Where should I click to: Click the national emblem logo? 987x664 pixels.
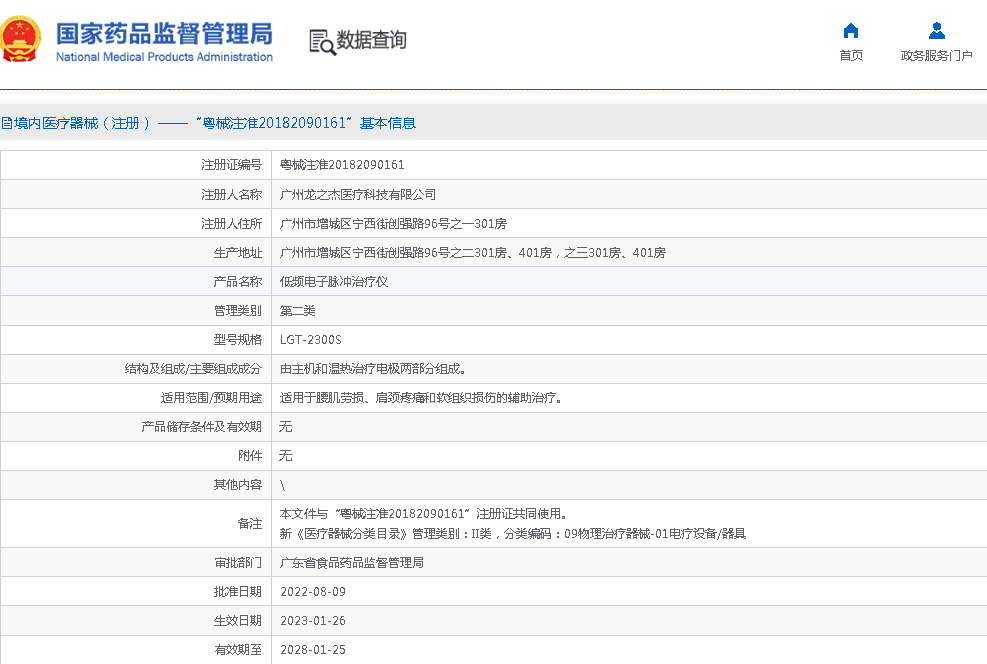(20, 39)
